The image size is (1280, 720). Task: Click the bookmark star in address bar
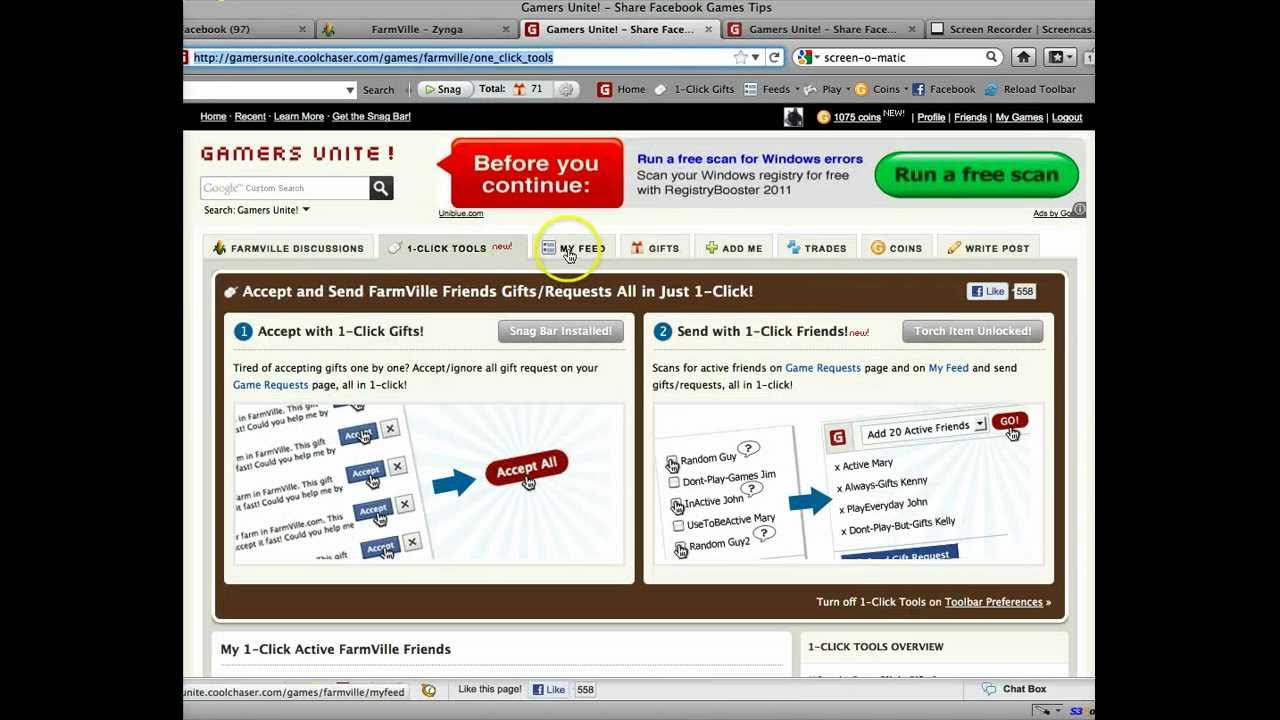coord(740,58)
